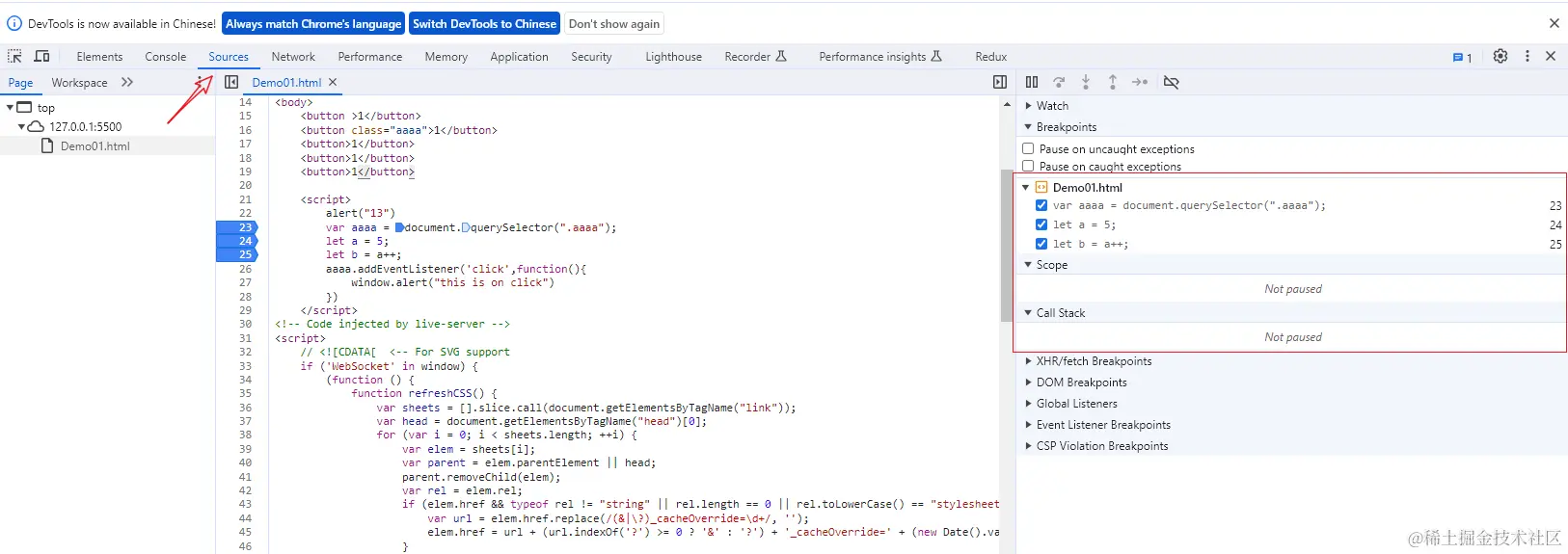The width and height of the screenshot is (1568, 554).
Task: Click the info icon in language banner
Action: pyautogui.click(x=14, y=23)
